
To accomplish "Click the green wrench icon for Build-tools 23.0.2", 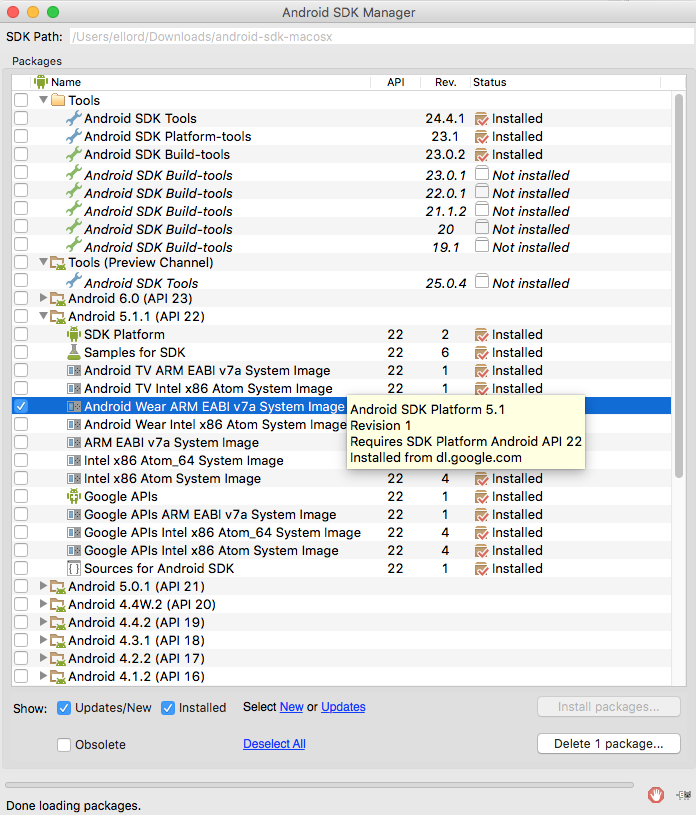I will pos(74,154).
